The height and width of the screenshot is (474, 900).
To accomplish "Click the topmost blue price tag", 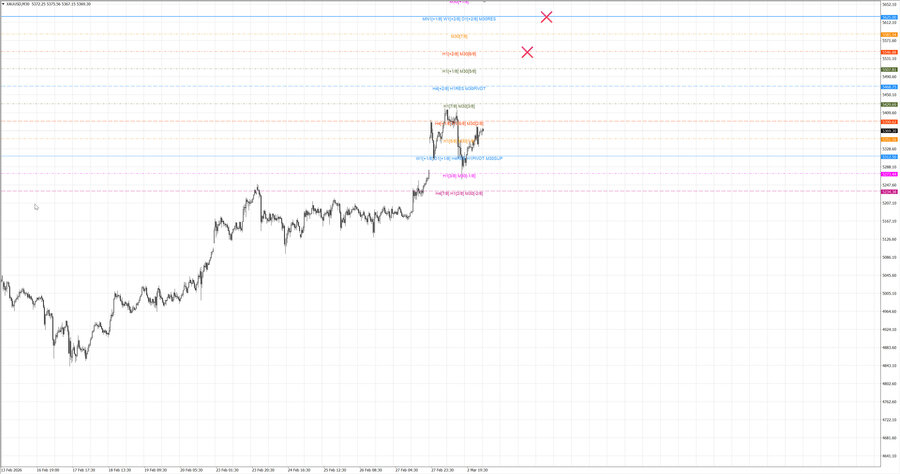I will coord(887,18).
